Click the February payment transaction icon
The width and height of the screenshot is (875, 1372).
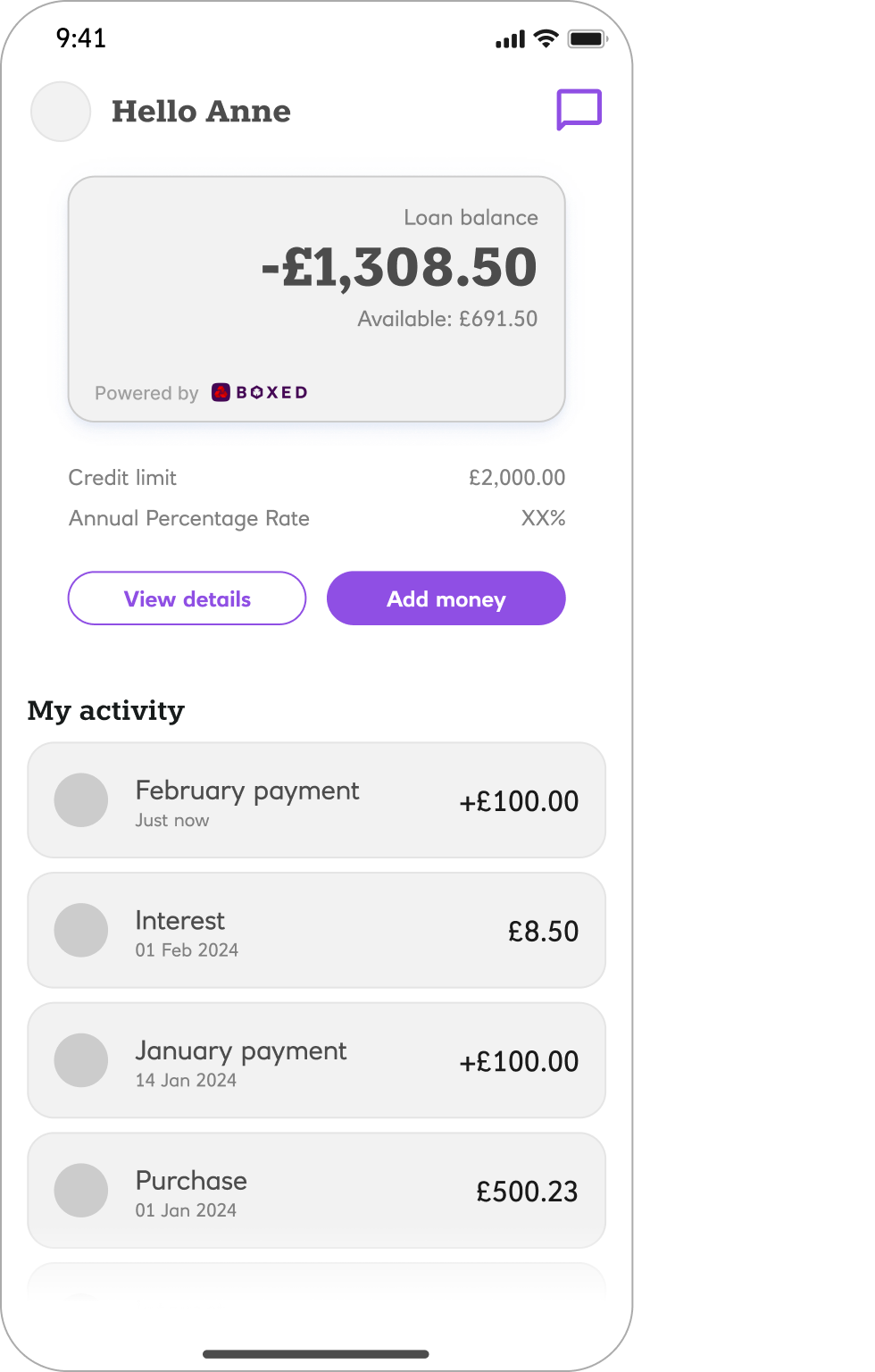(81, 800)
